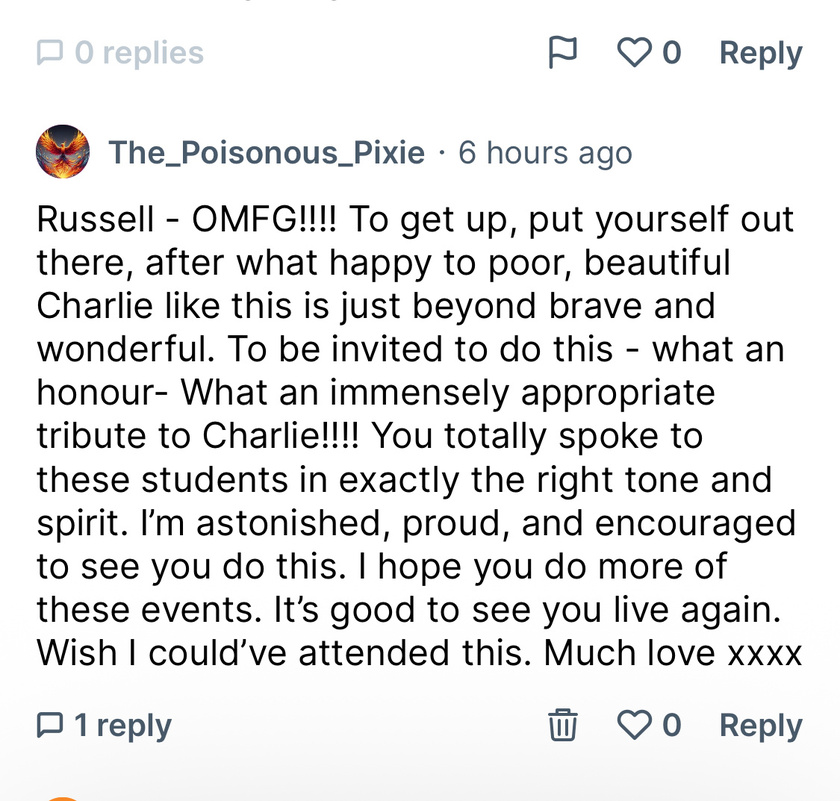The image size is (840, 801).
Task: Flag the comment above for reporting
Action: 563,53
